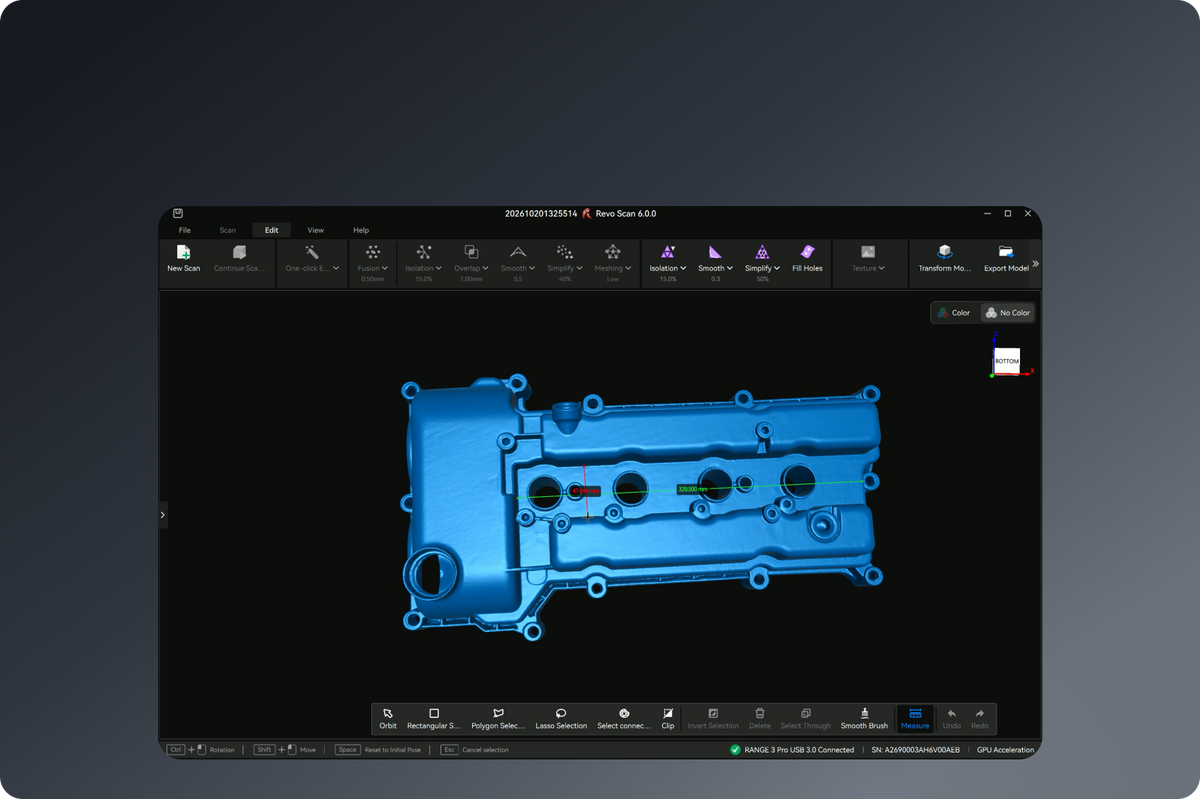Viewport: 1200px width, 799px height.
Task: Click the save icon in title bar
Action: [178, 213]
